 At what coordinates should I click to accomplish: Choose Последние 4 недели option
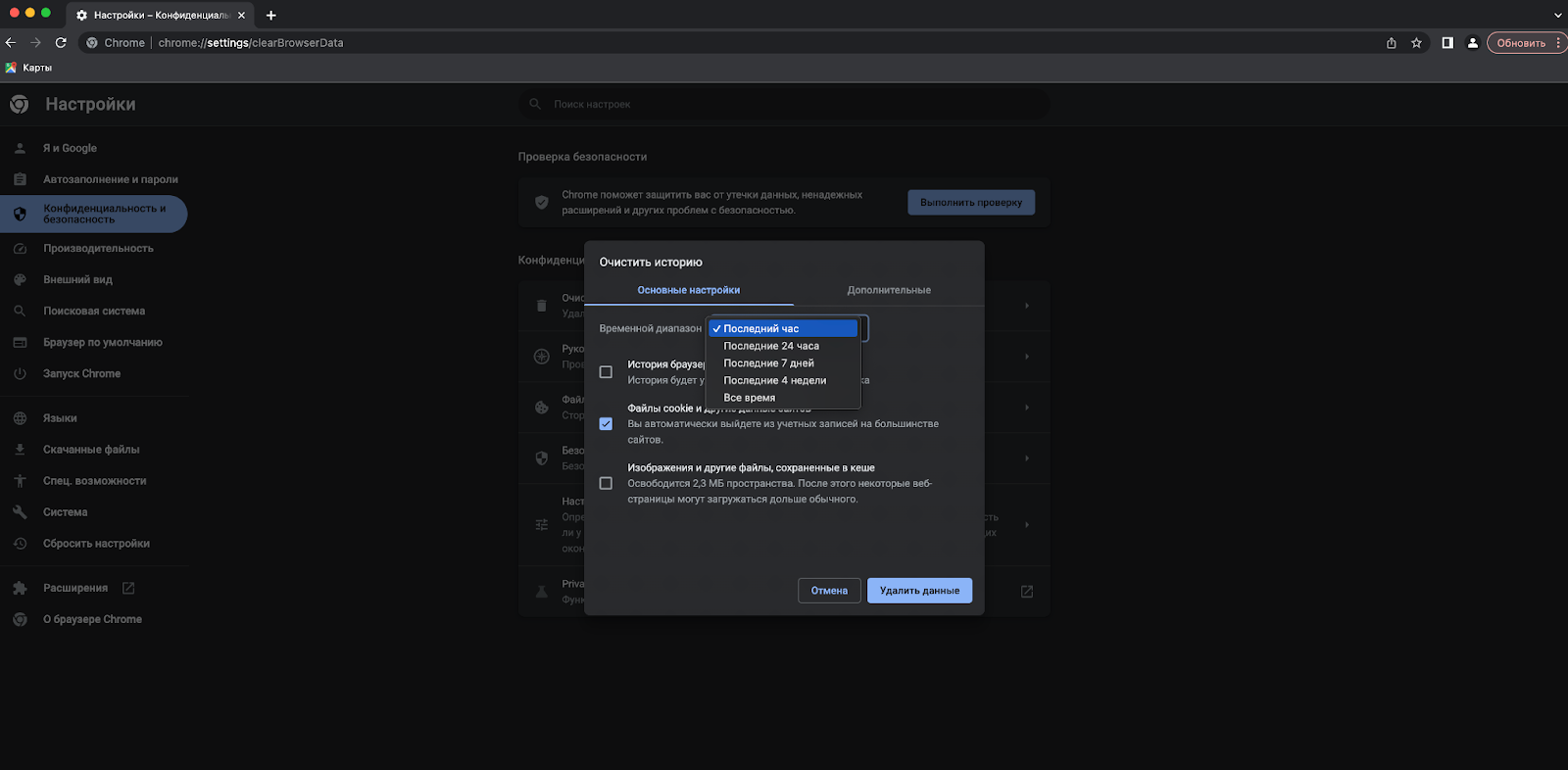click(x=774, y=380)
